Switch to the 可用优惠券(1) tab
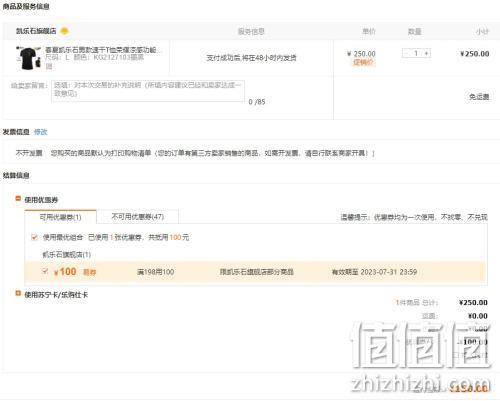The width and height of the screenshot is (500, 401). pyautogui.click(x=60, y=217)
